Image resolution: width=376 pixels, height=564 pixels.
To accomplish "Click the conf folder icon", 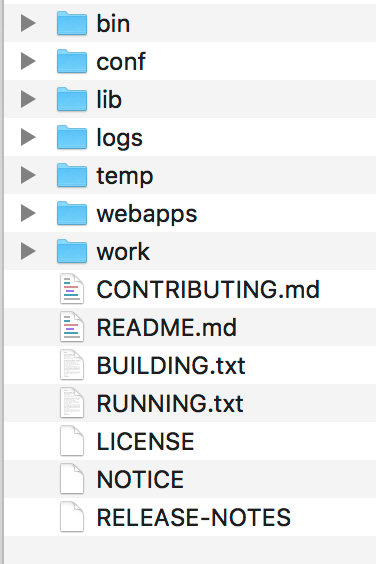I will [x=72, y=61].
